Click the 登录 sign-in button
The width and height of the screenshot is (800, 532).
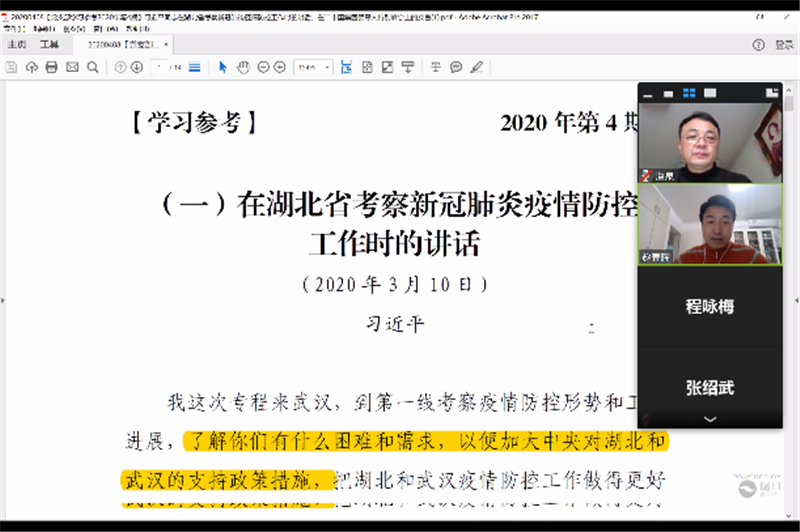pyautogui.click(x=781, y=45)
